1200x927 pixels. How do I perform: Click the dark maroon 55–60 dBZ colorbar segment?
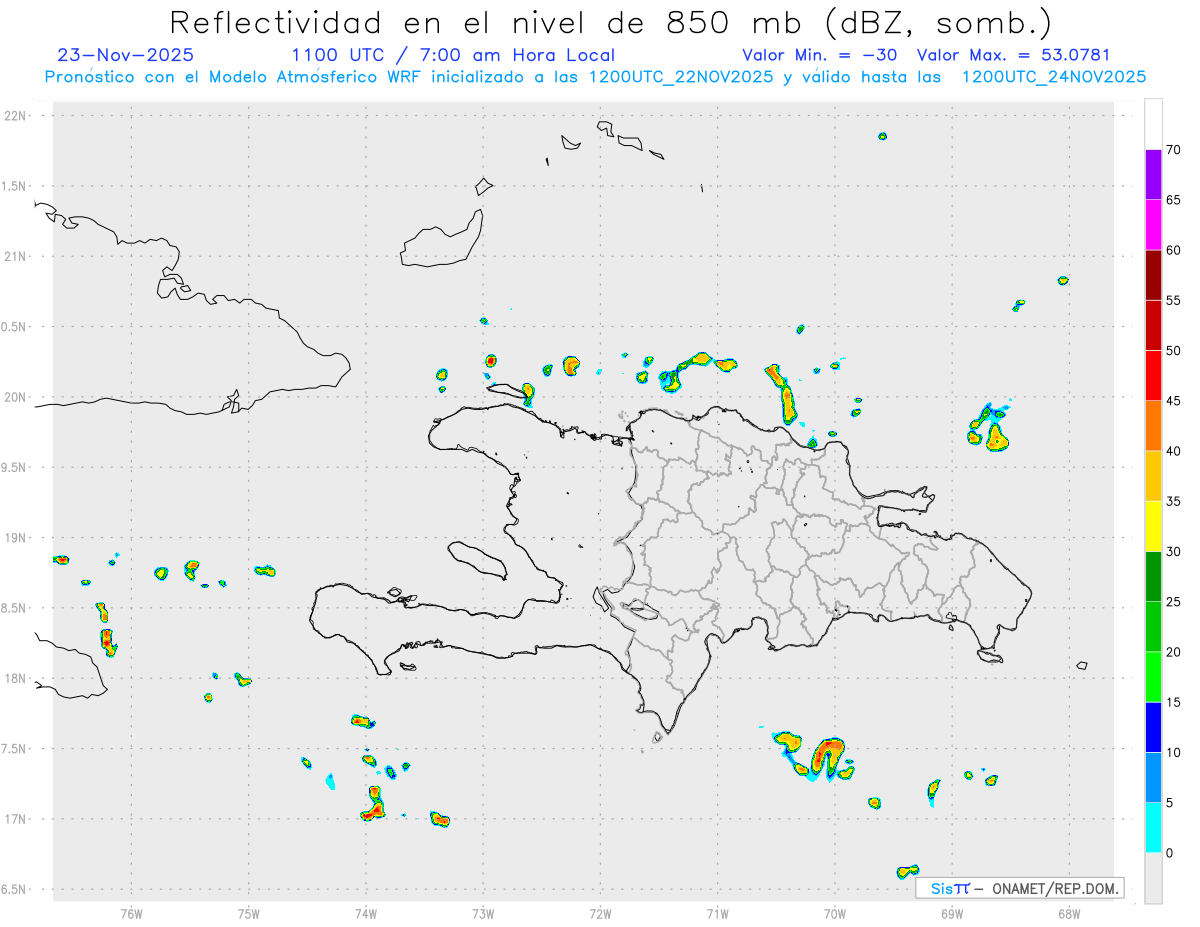pos(1153,275)
